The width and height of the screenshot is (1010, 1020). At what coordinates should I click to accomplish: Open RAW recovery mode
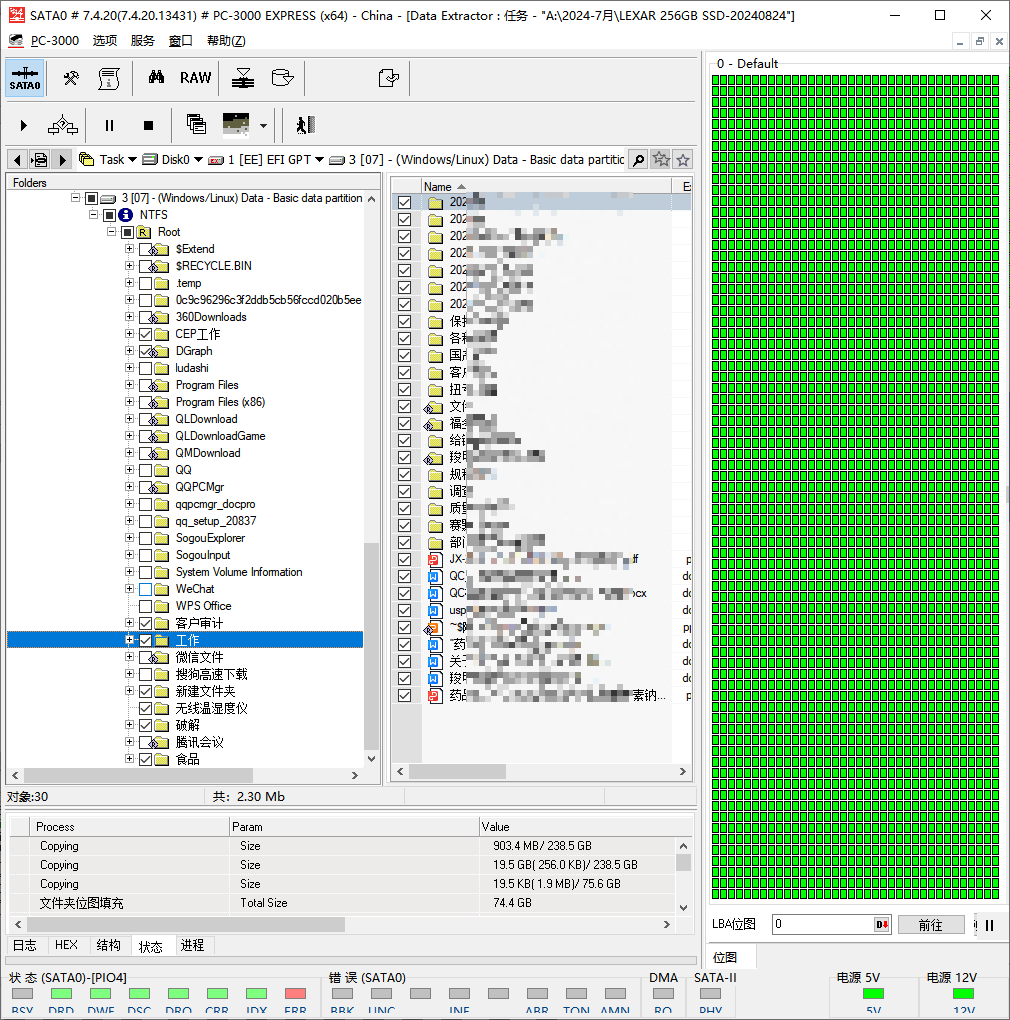pos(195,78)
